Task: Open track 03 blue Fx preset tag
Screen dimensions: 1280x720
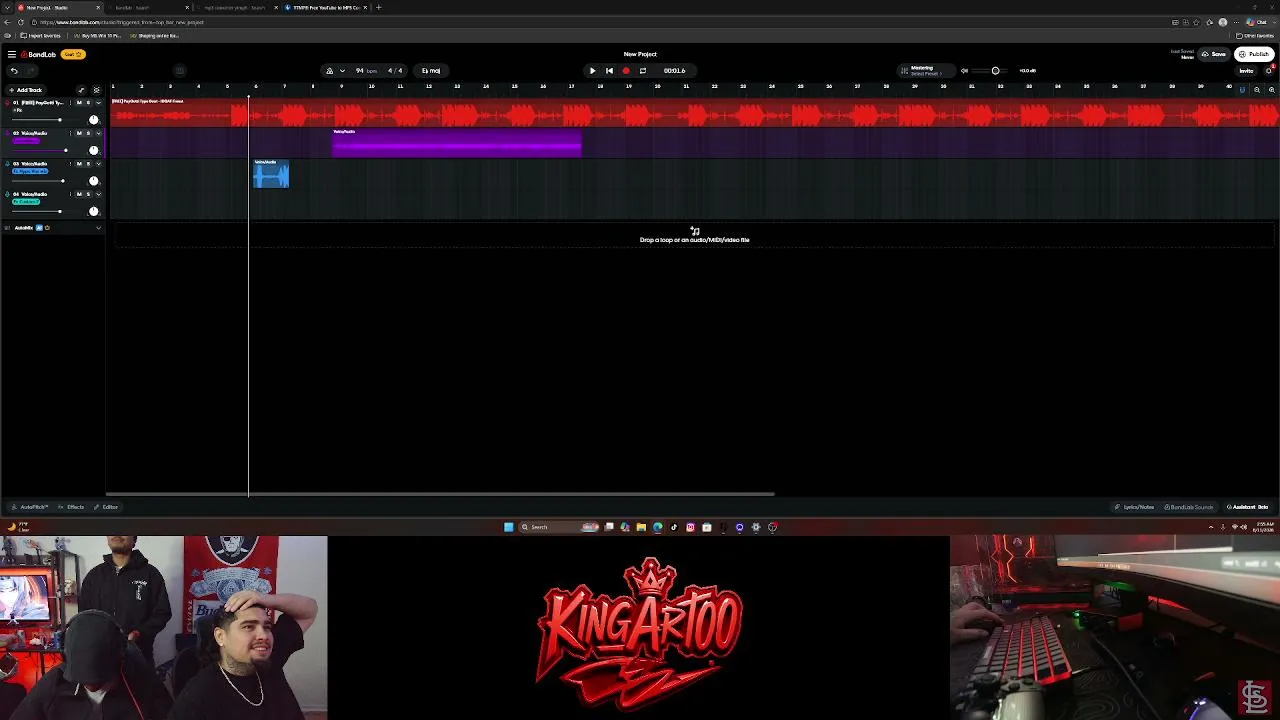Action: pos(30,171)
